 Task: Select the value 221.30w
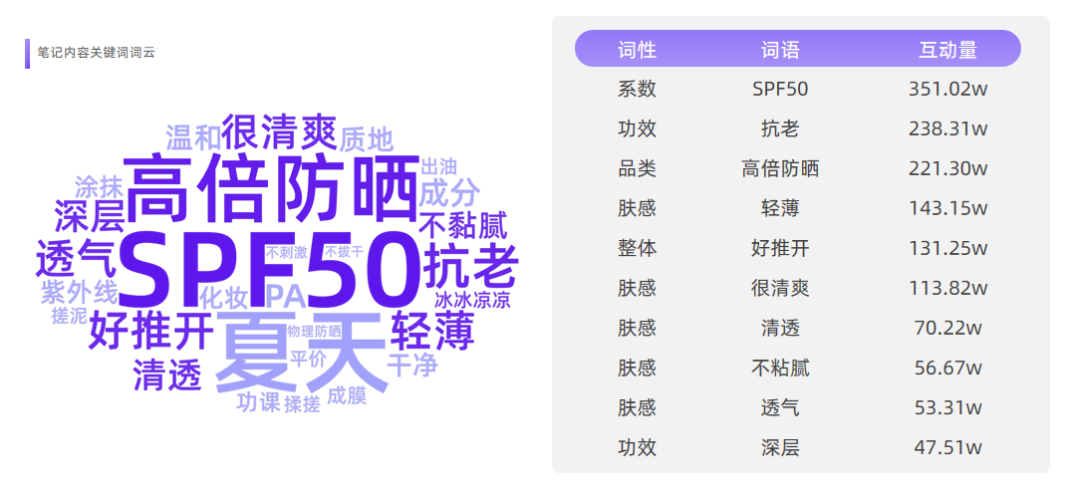(x=948, y=169)
